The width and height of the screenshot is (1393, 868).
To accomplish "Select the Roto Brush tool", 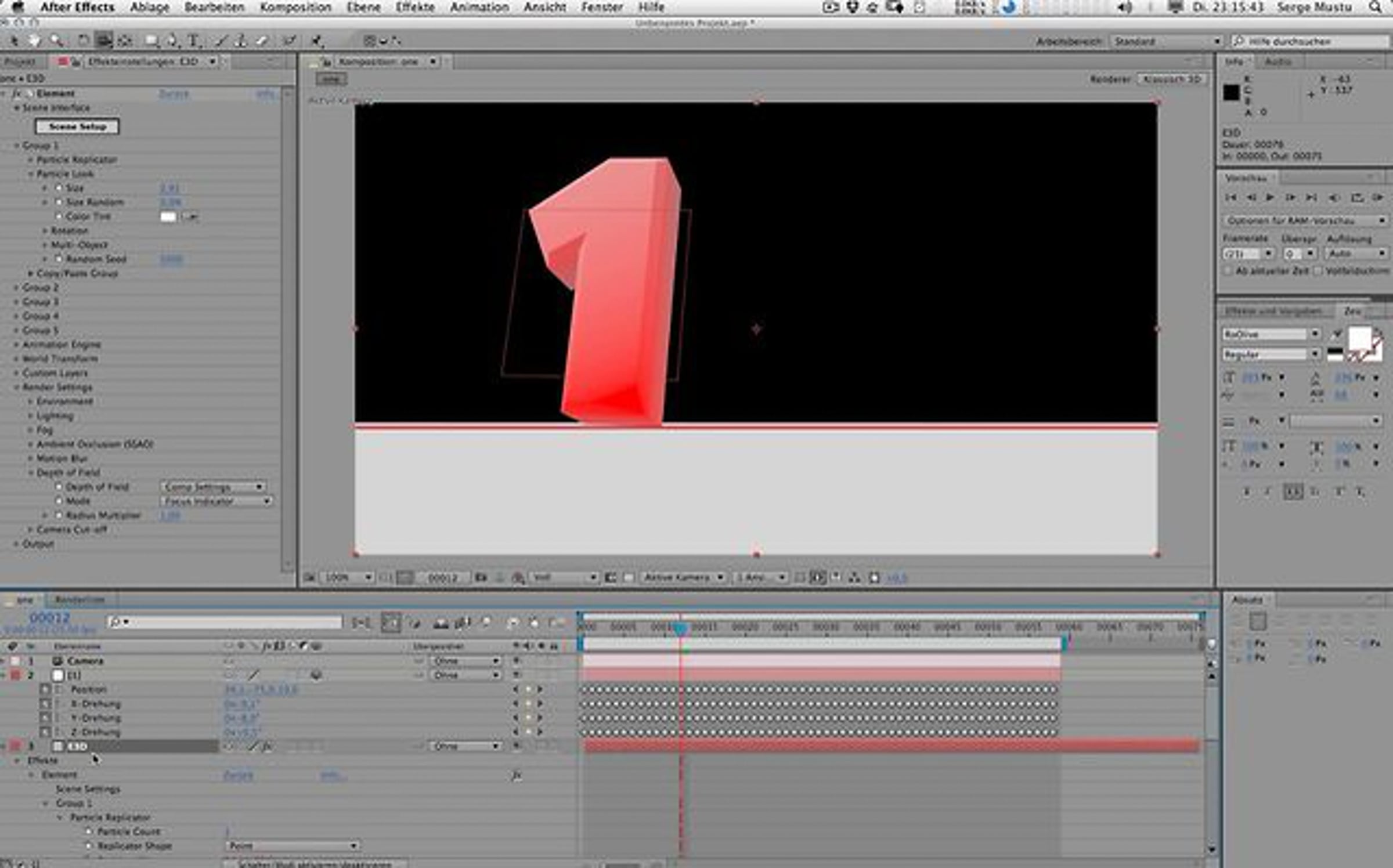I will coord(289,41).
